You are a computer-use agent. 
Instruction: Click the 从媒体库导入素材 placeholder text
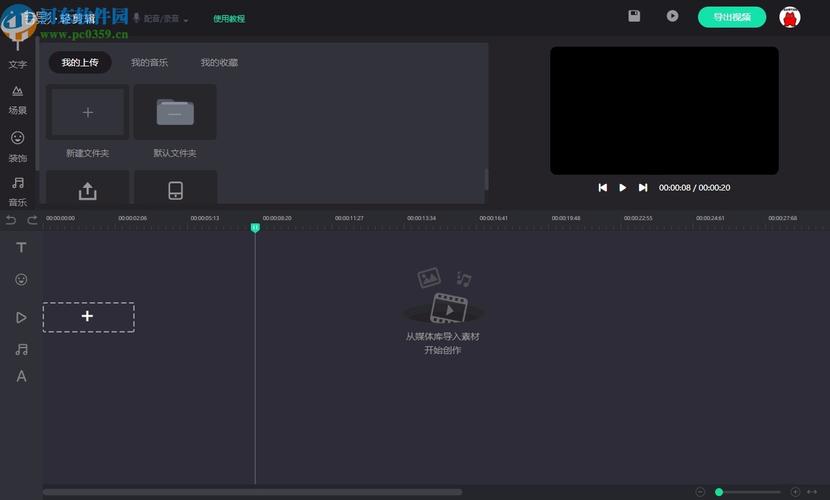443,337
